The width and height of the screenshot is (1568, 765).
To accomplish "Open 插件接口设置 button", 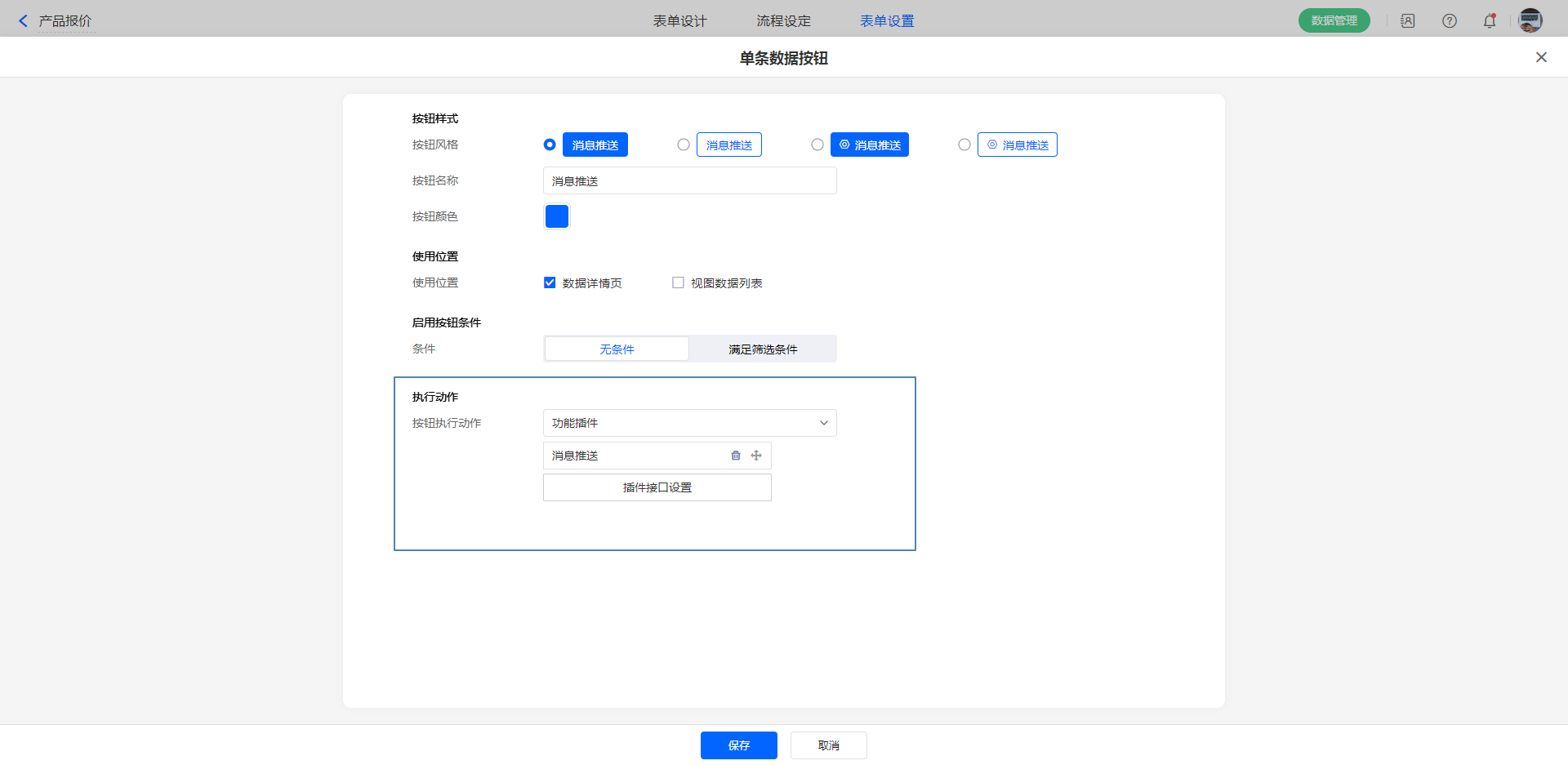I will click(657, 487).
